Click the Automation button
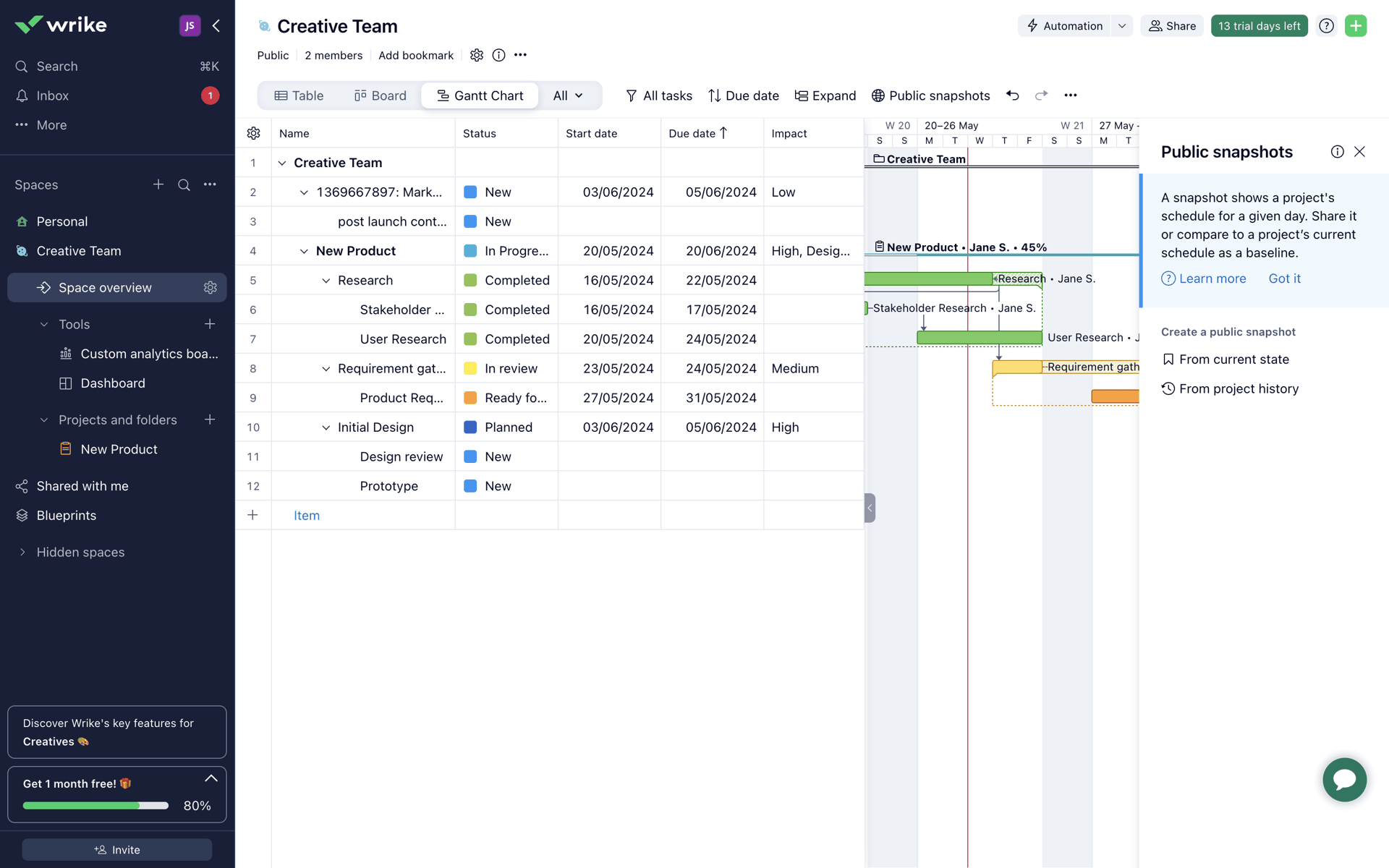 tap(1065, 26)
